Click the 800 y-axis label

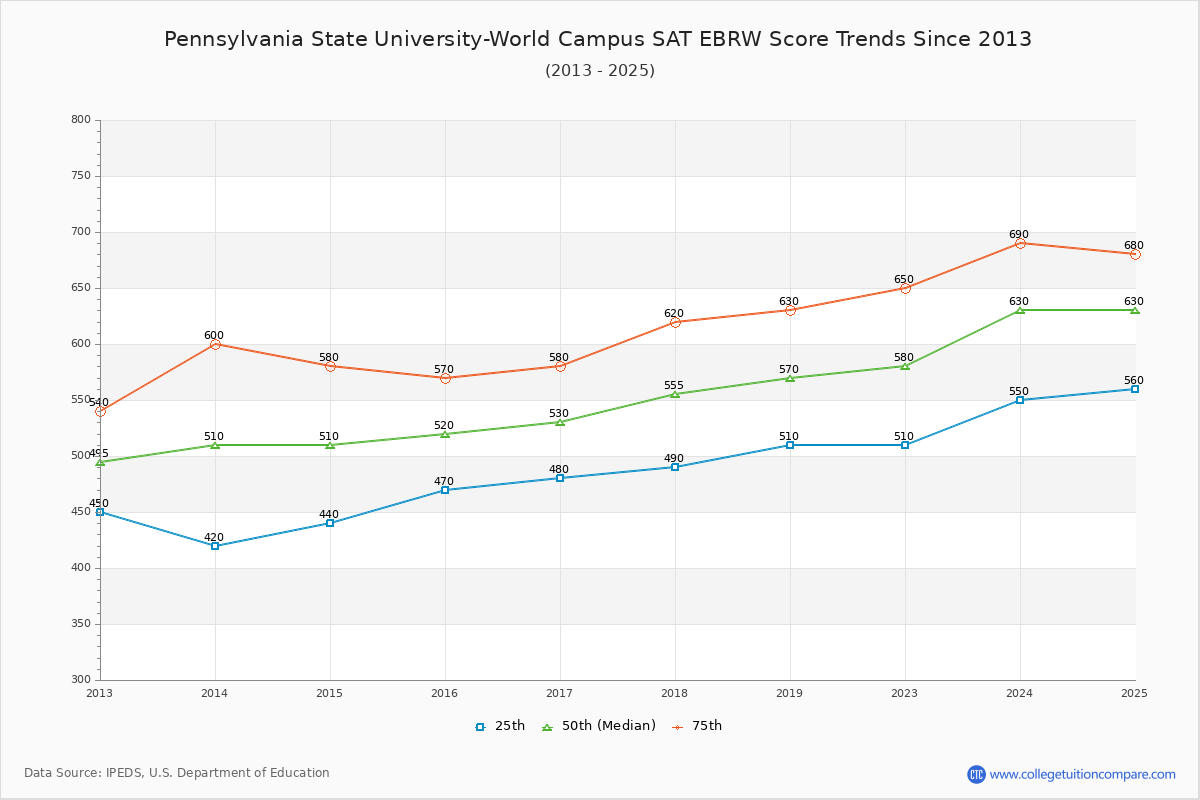point(81,120)
